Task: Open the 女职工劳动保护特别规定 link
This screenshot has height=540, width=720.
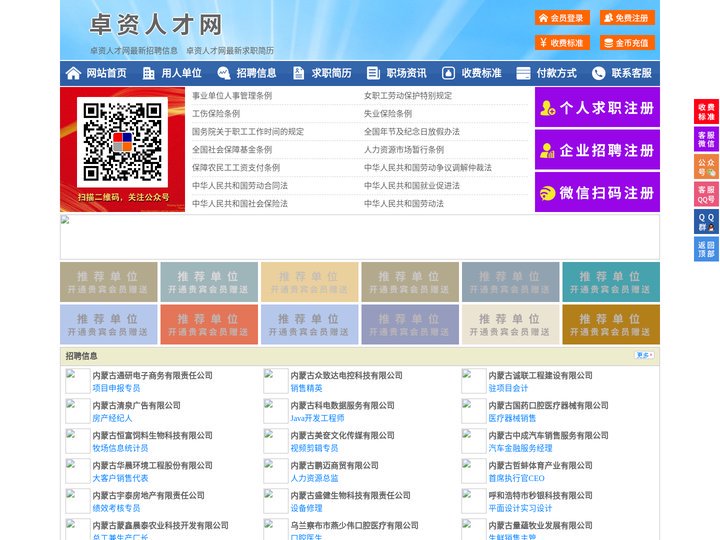Action: click(408, 96)
